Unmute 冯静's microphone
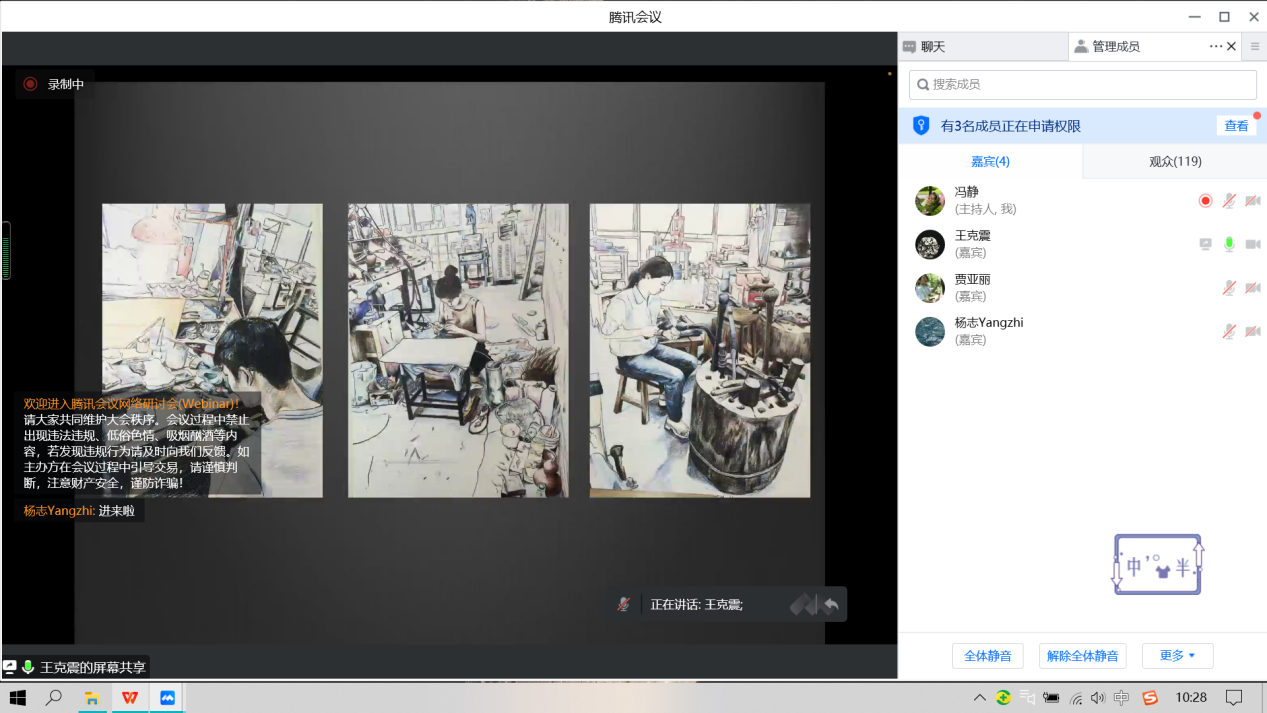Image resolution: width=1267 pixels, height=713 pixels. pos(1229,201)
